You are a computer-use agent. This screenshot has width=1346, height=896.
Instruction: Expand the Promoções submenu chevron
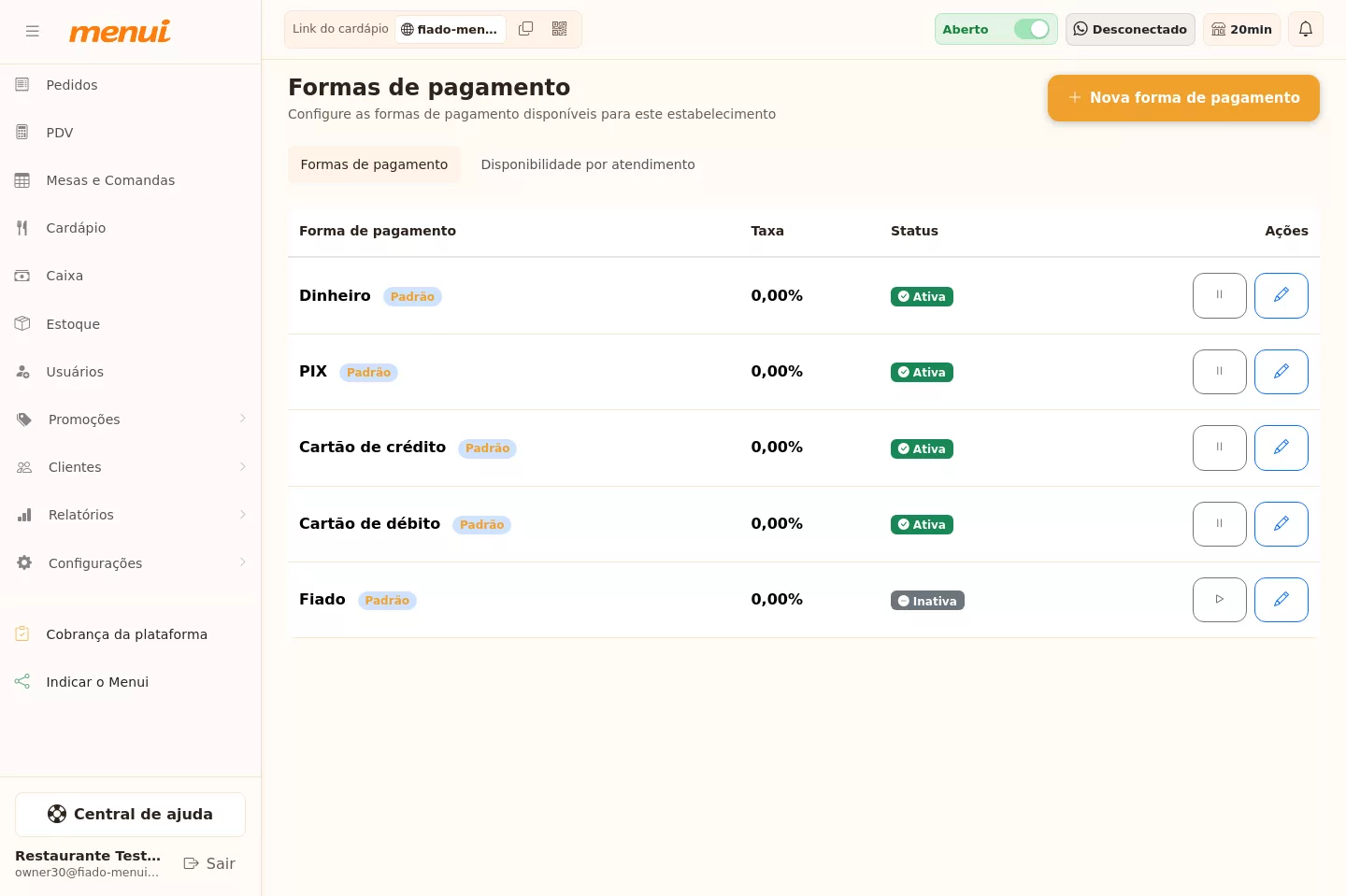242,419
